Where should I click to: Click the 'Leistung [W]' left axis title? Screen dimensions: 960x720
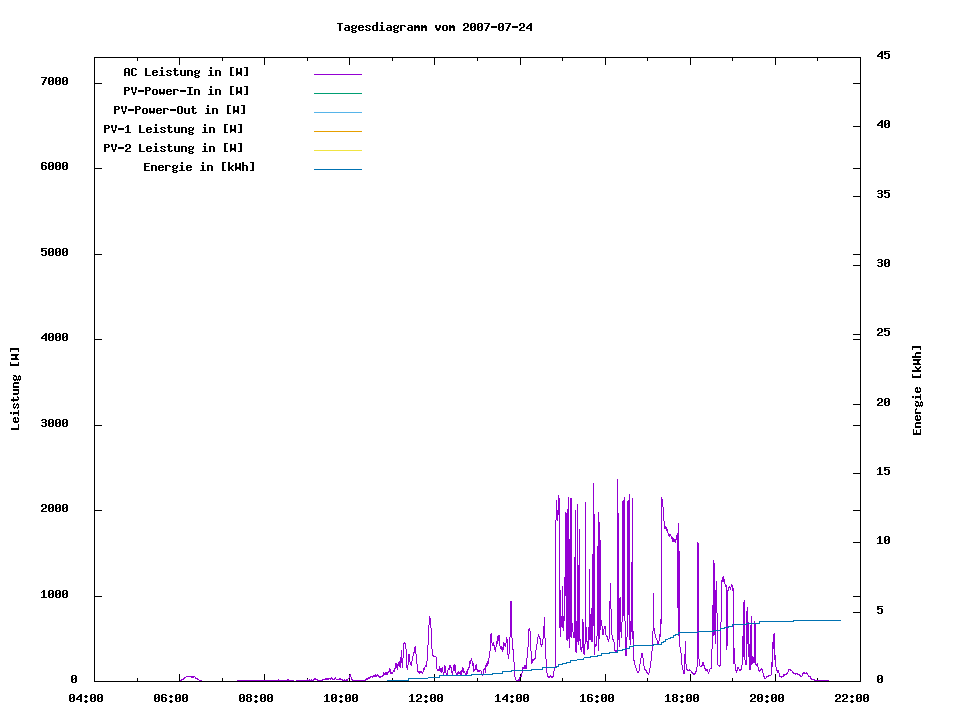(15, 389)
